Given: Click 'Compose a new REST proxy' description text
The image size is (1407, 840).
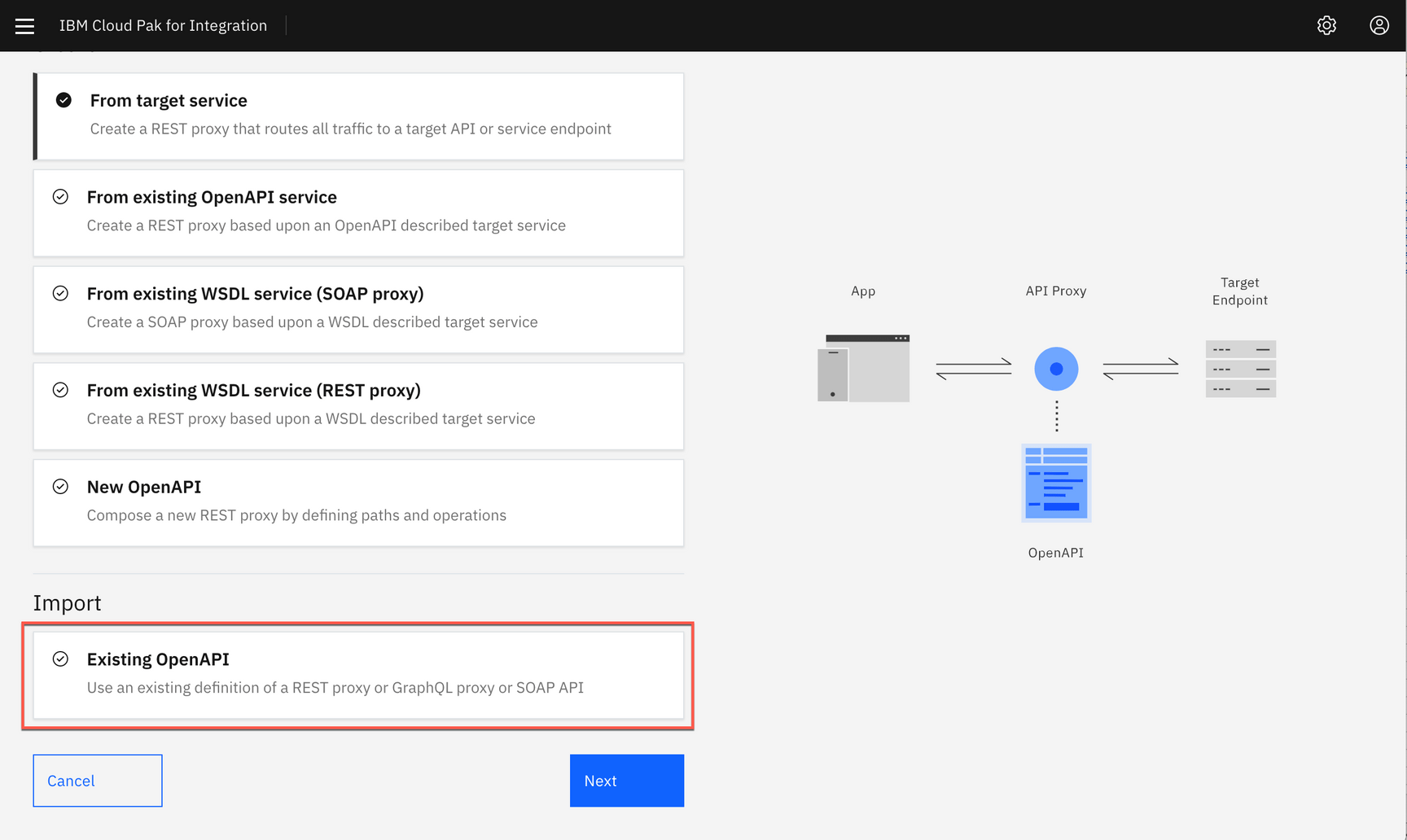Looking at the screenshot, I should 296,515.
